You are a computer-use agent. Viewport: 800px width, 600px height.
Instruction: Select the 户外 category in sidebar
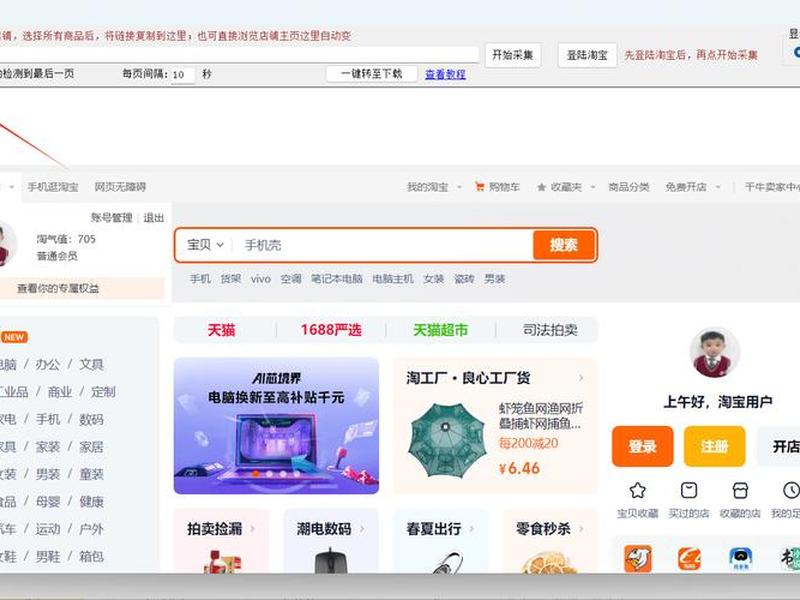click(91, 529)
